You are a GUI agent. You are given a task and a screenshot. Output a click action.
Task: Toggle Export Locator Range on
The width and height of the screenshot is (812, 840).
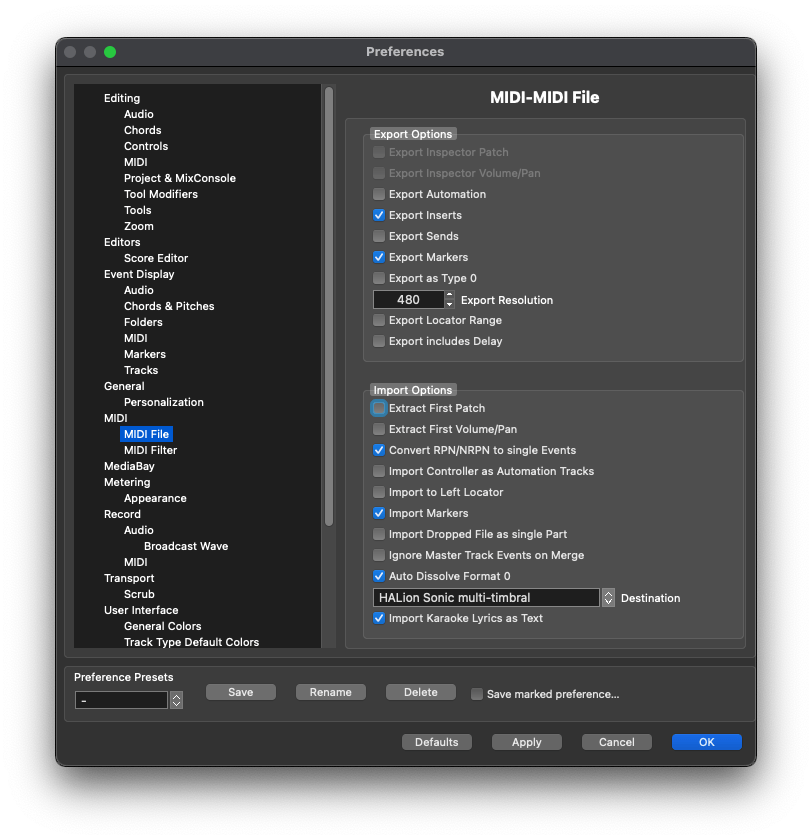point(379,320)
